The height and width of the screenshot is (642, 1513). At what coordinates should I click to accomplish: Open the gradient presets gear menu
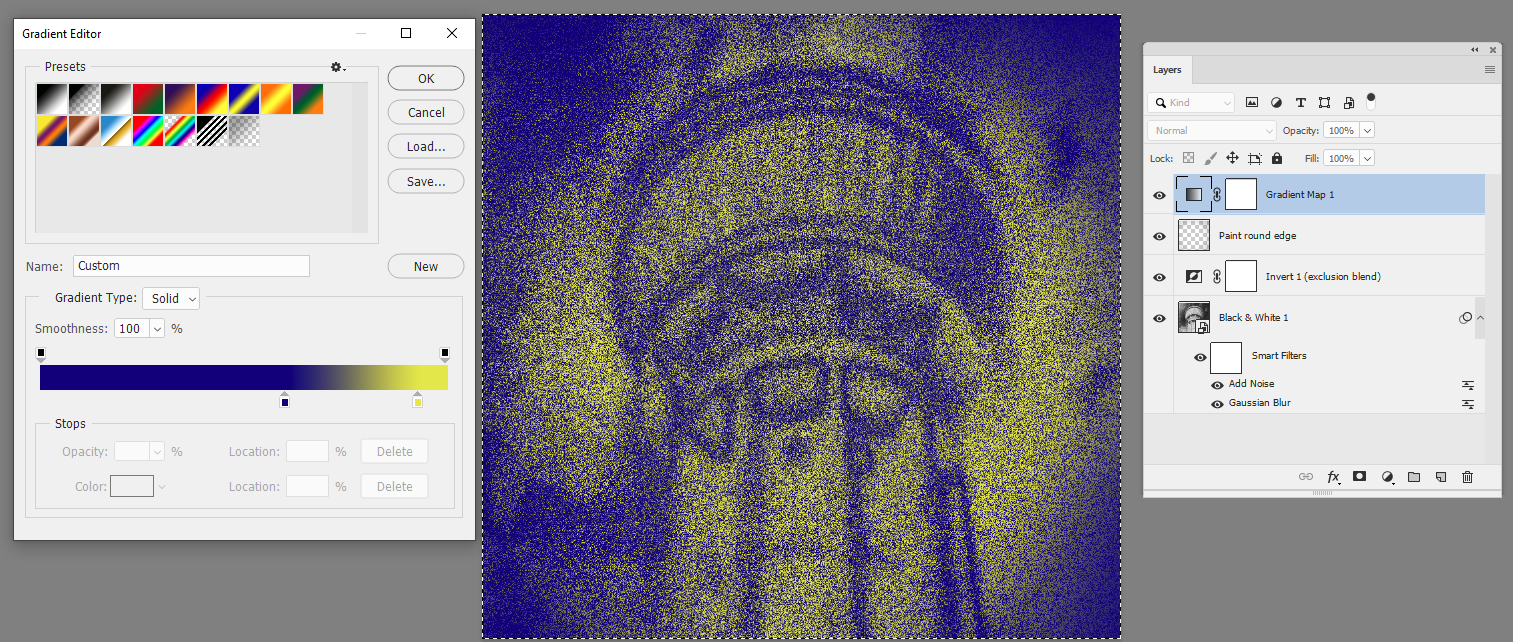337,67
